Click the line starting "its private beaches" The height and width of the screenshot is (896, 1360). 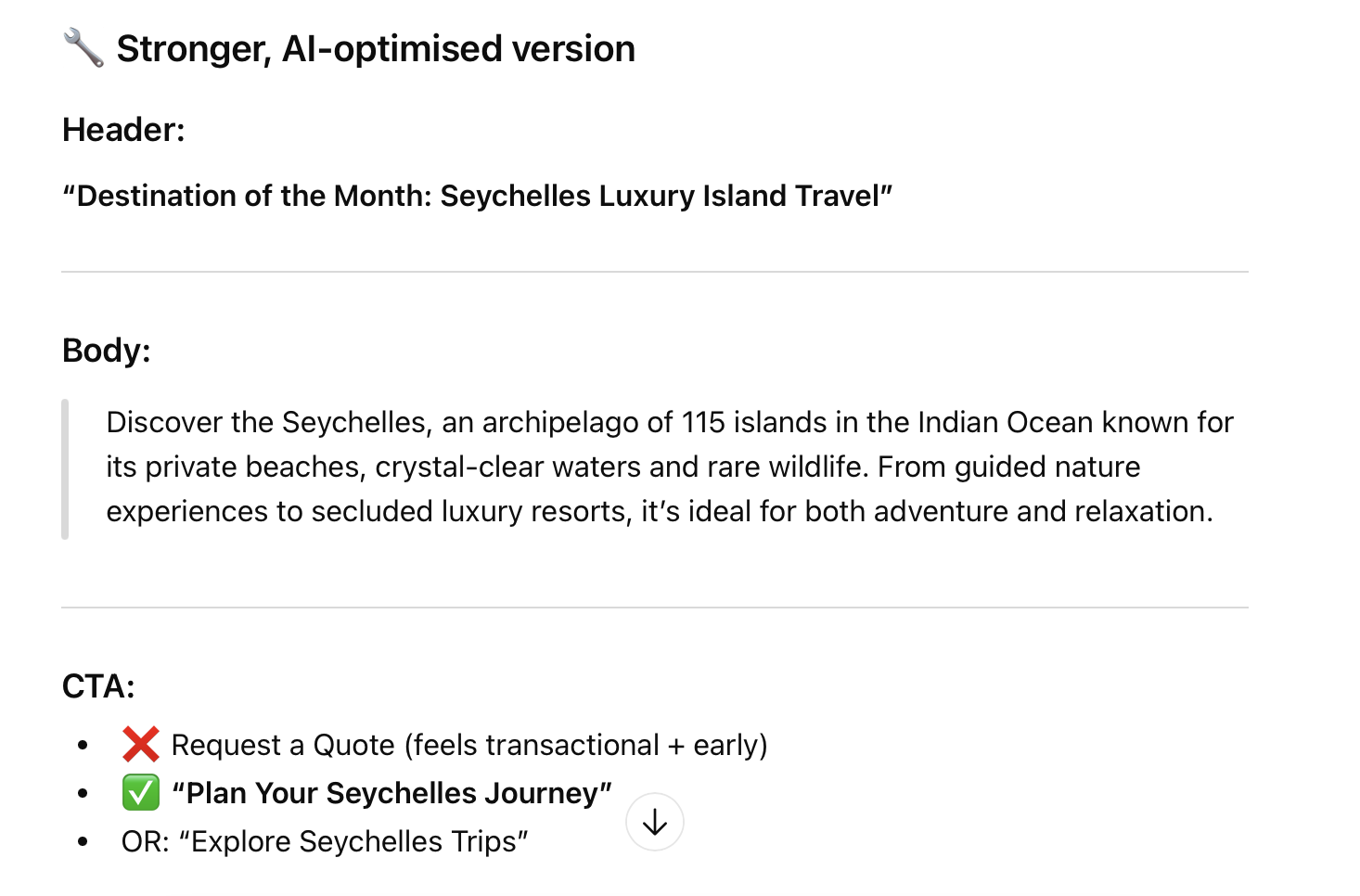(x=622, y=467)
